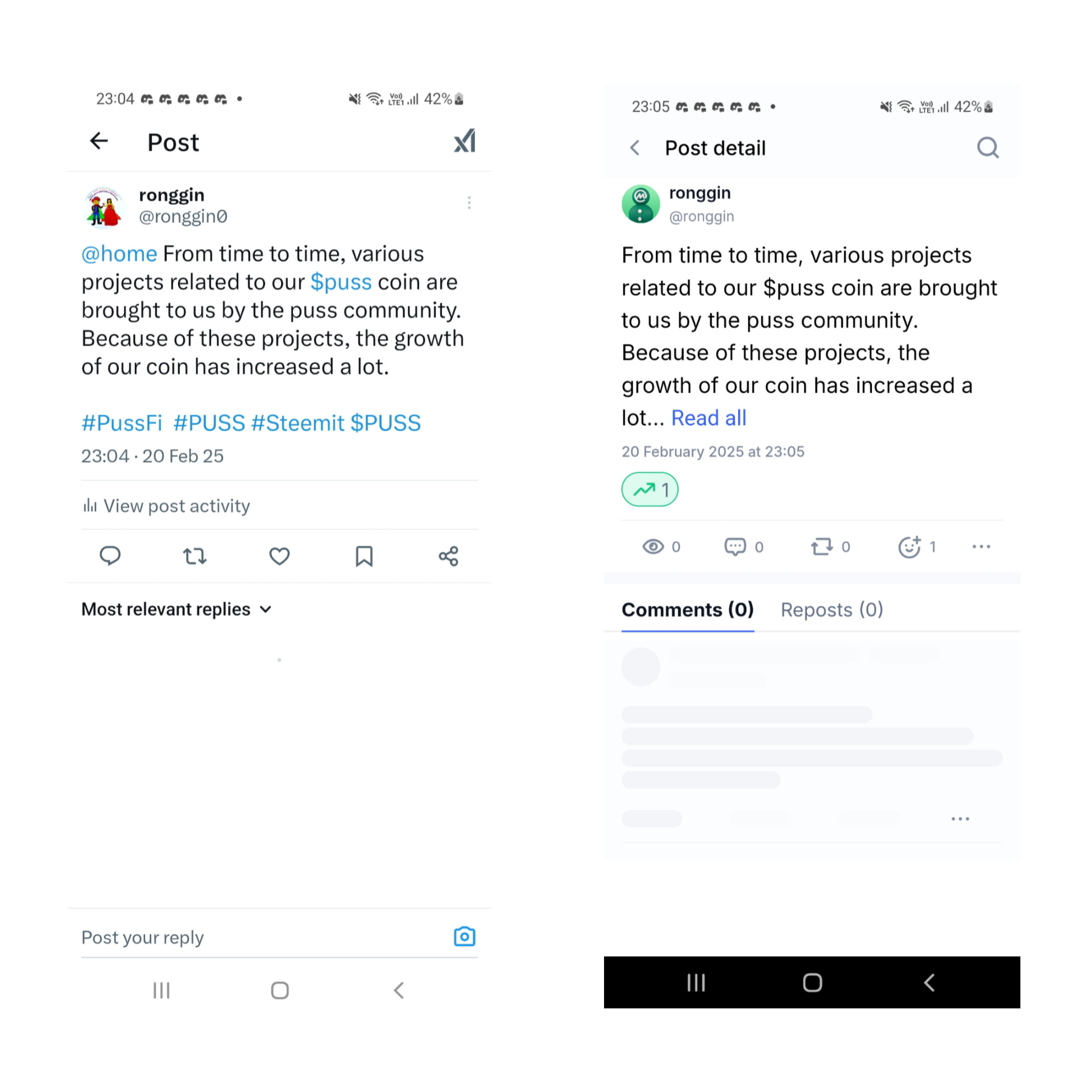Tap the comment icon showing 0
This screenshot has height=1092, width=1092.
click(734, 547)
